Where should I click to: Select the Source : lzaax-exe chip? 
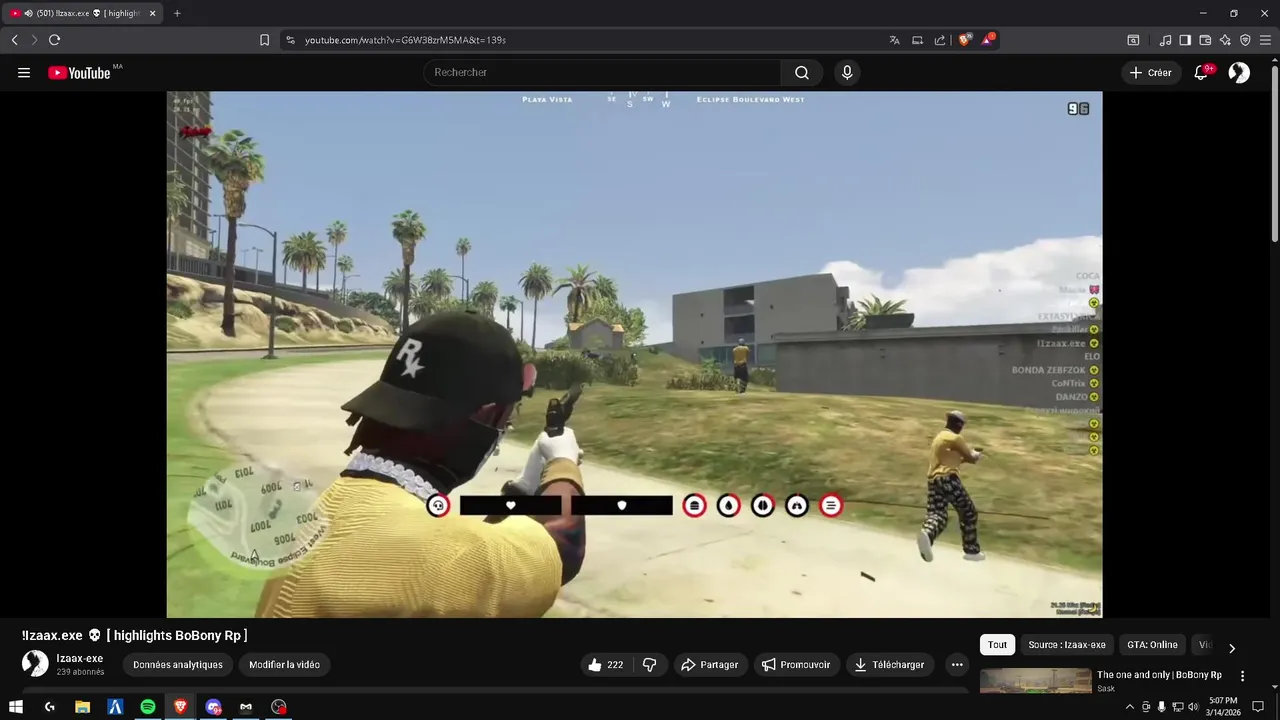1067,645
